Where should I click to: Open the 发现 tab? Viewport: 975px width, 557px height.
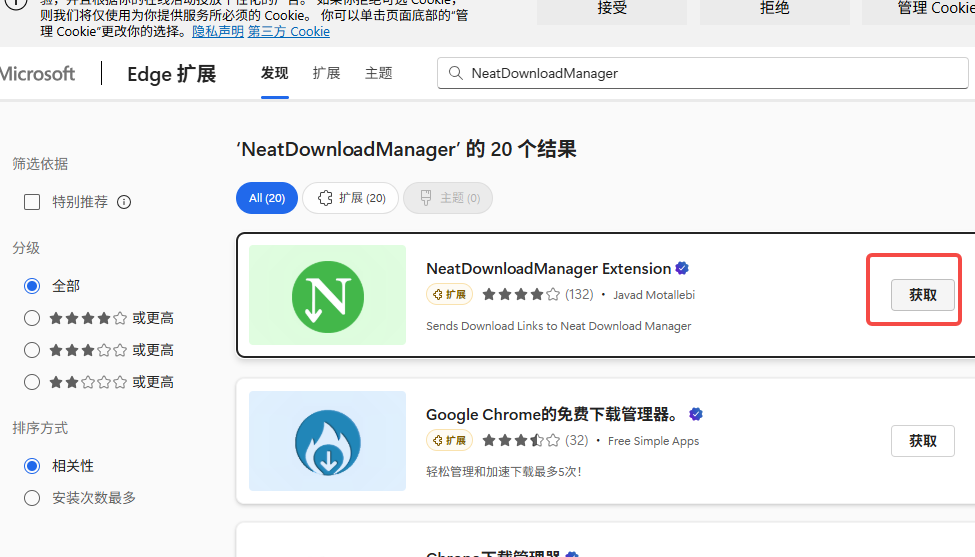tap(274, 73)
